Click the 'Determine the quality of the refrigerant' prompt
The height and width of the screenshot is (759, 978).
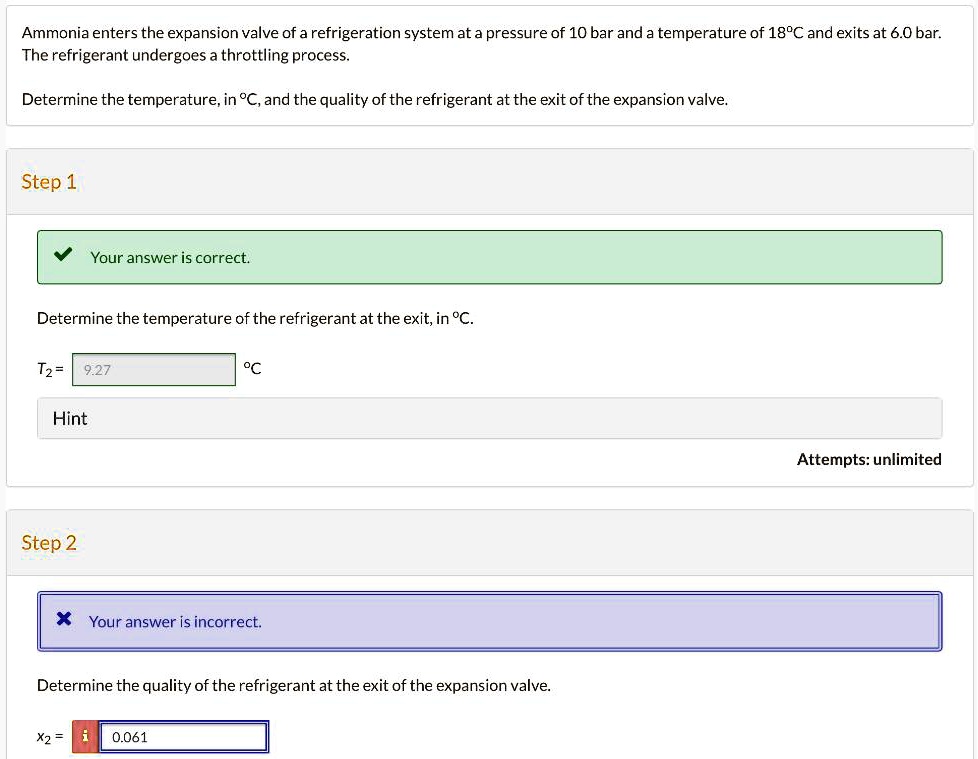tap(294, 685)
